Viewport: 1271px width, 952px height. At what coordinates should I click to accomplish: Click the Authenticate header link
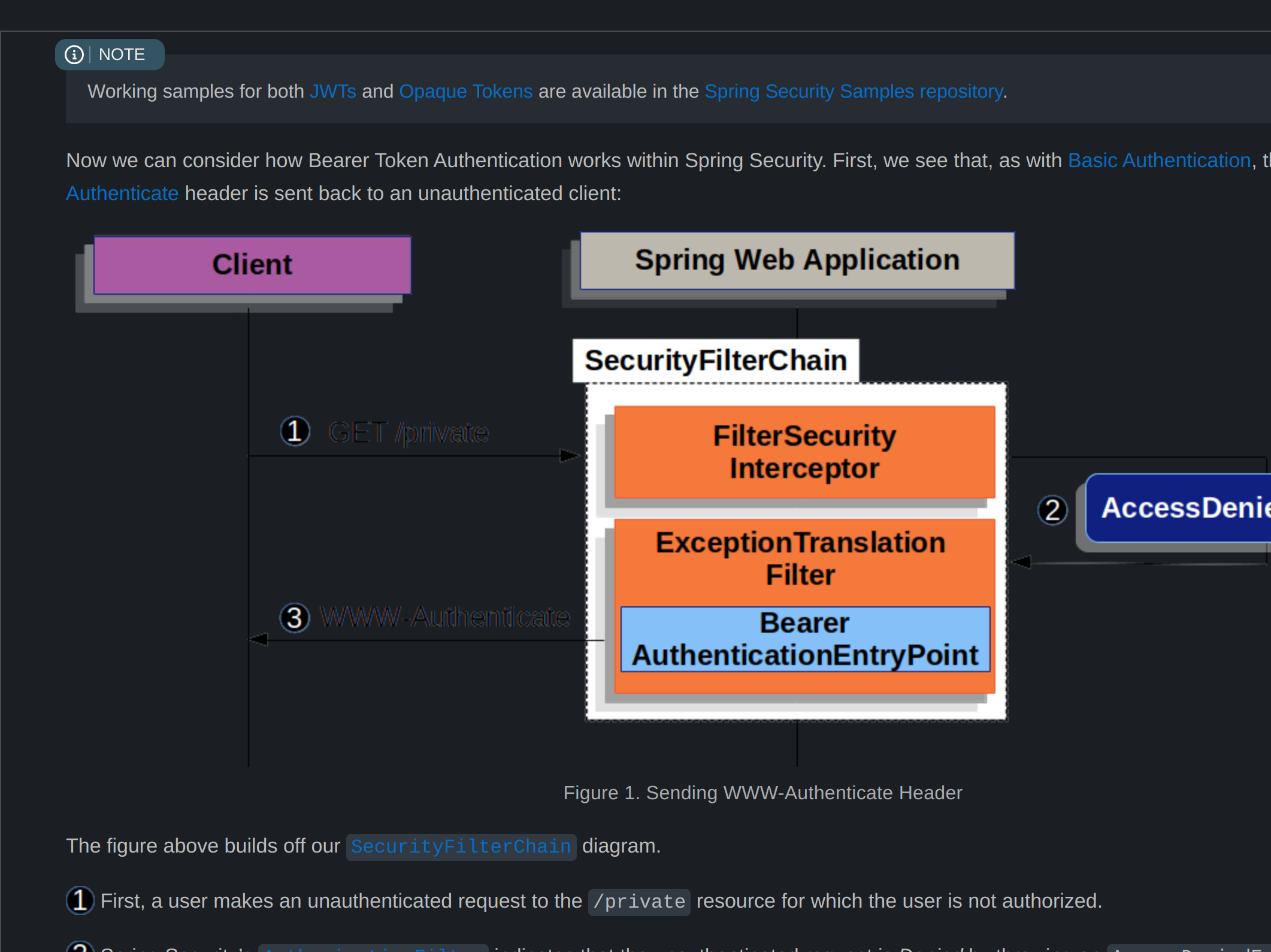pyautogui.click(x=122, y=194)
